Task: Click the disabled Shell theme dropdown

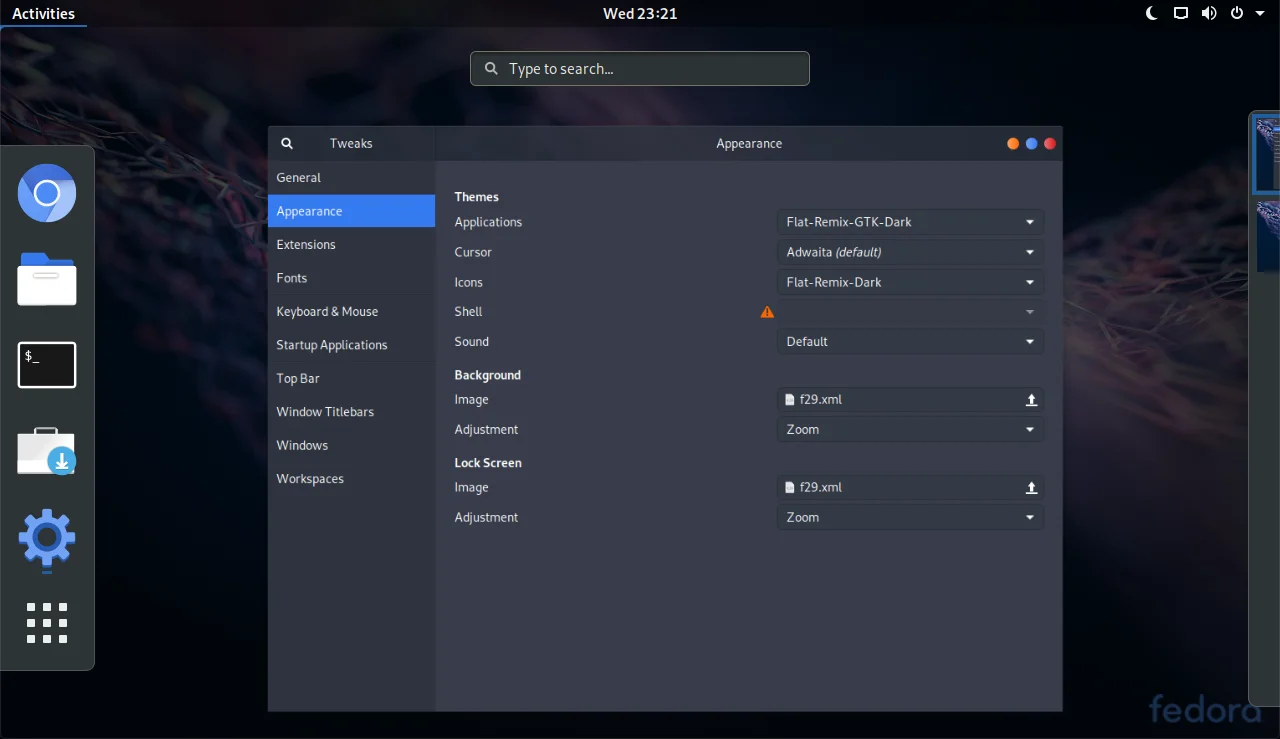Action: (x=910, y=312)
